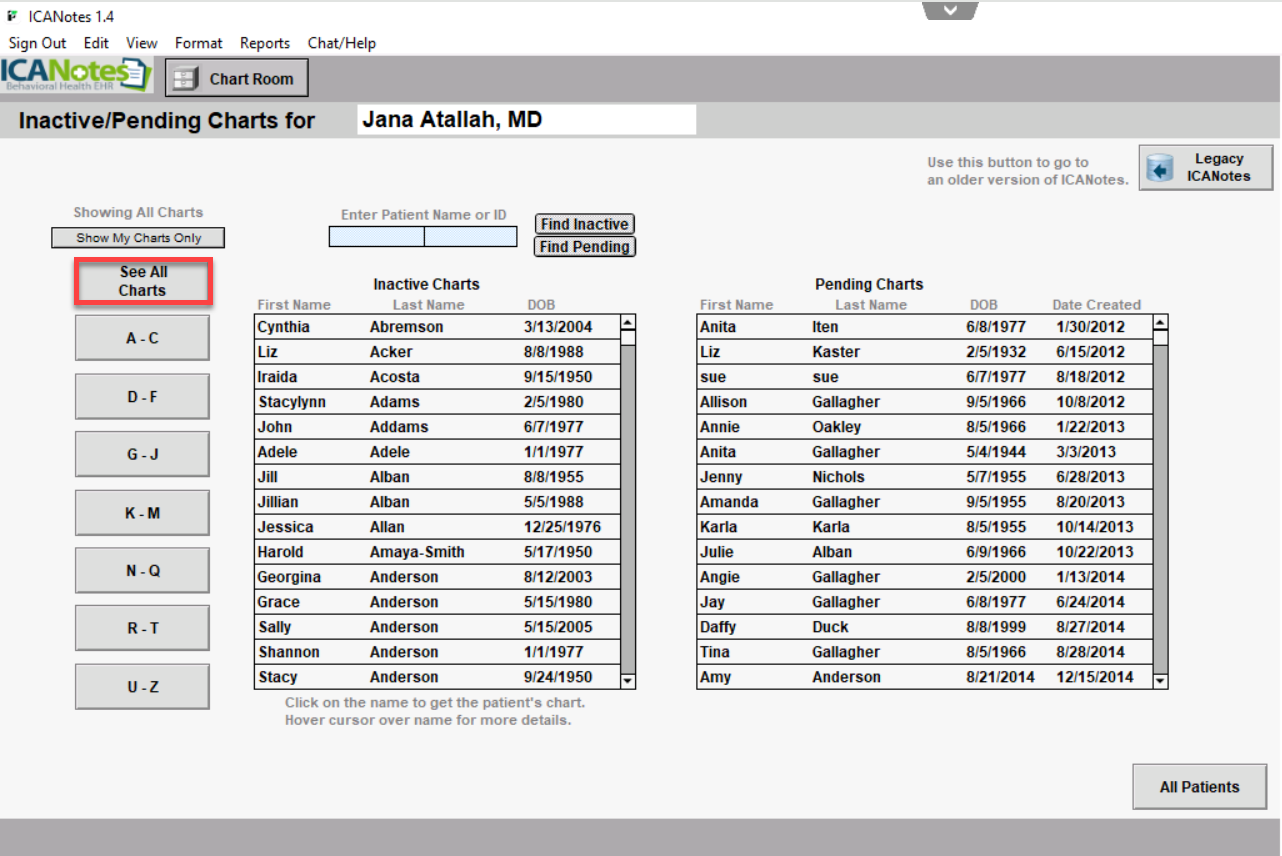Open the Sign Out menu
This screenshot has width=1282, height=856.
[x=38, y=43]
